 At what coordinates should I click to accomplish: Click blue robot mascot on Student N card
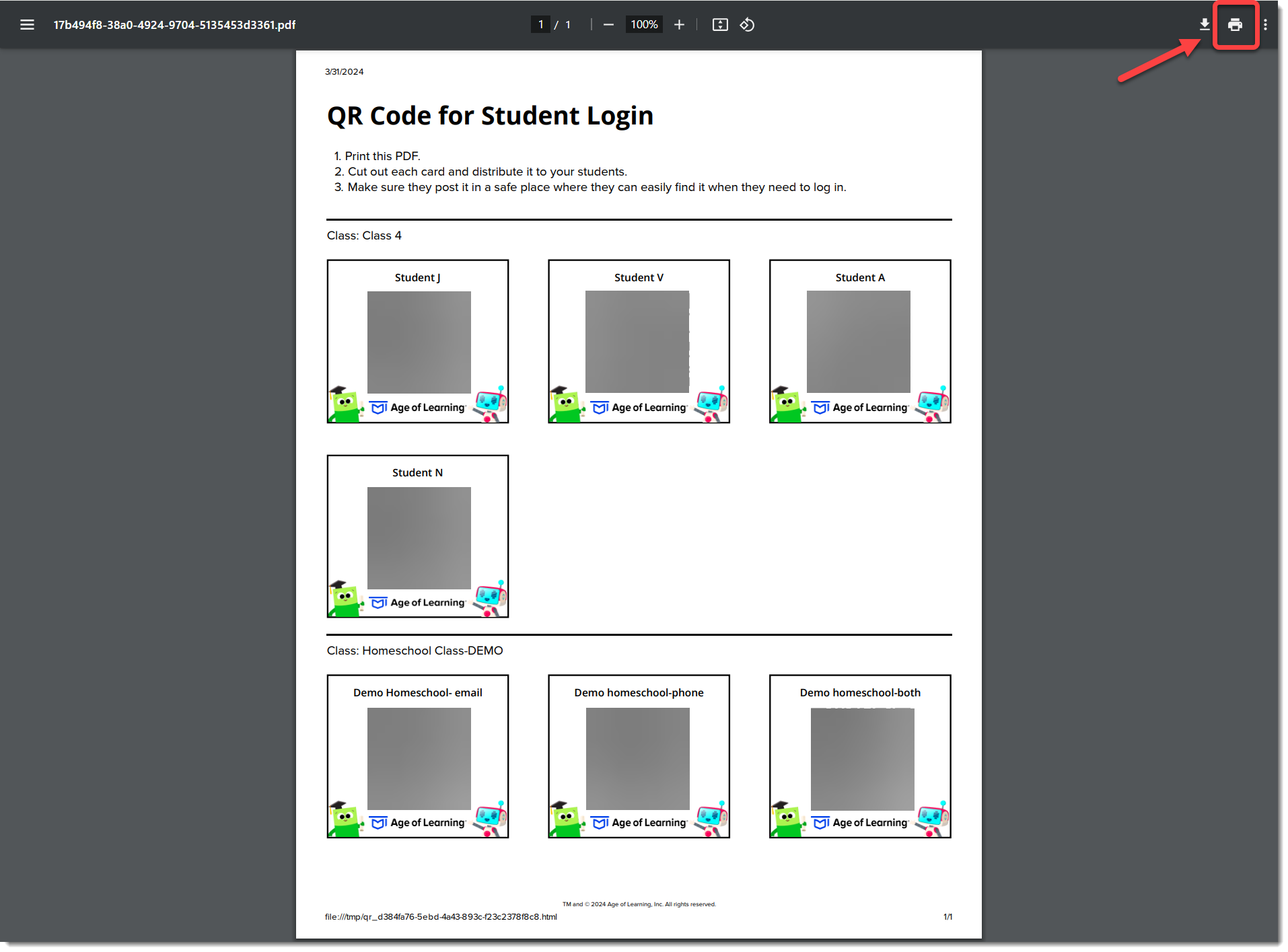tap(491, 599)
